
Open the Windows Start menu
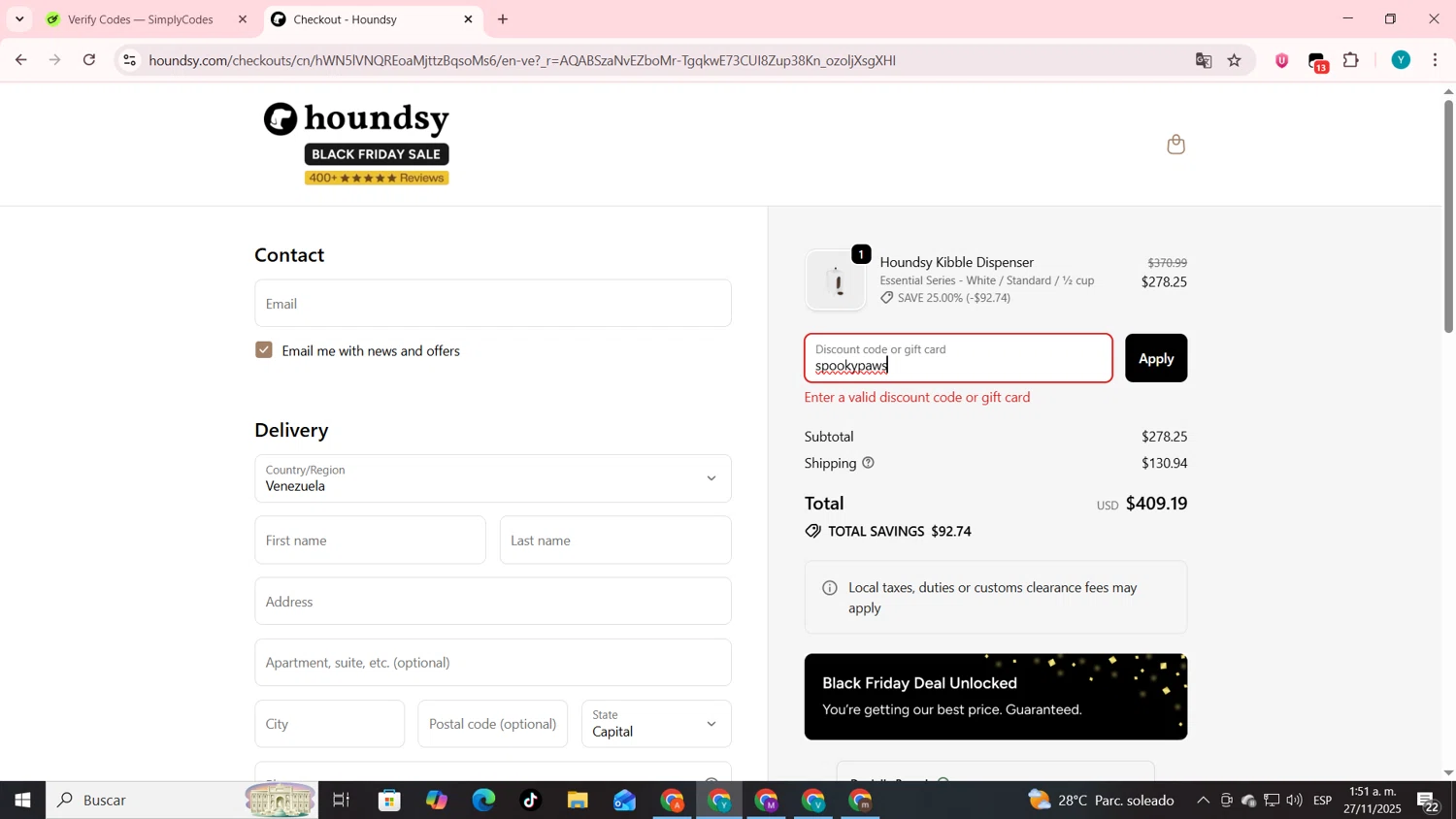click(x=22, y=801)
